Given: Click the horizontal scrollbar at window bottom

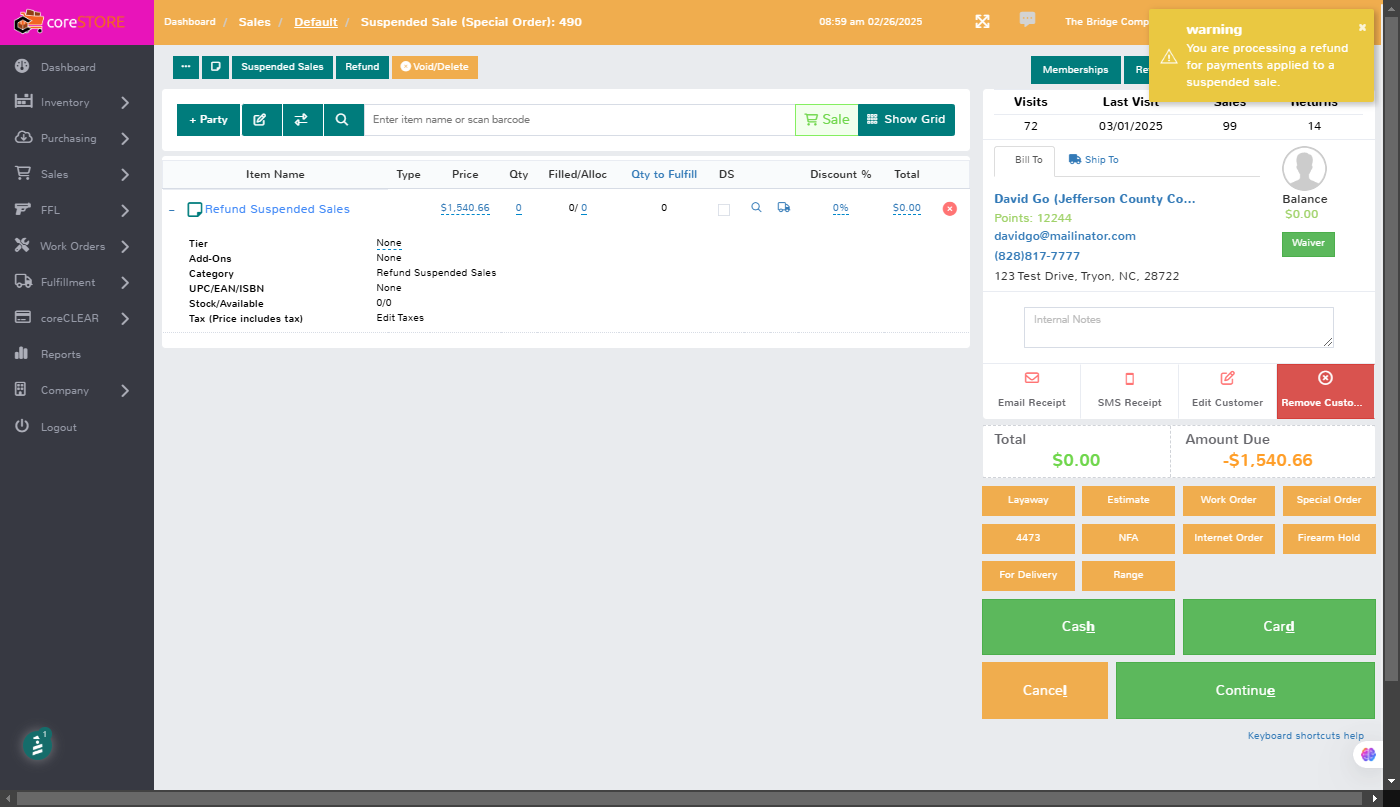Looking at the screenshot, I should (x=690, y=798).
